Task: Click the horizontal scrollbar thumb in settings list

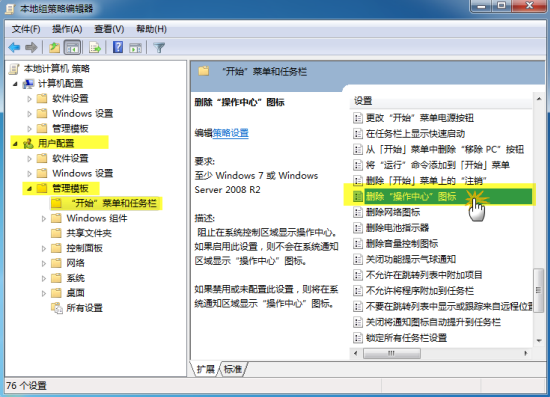Action: pos(392,353)
